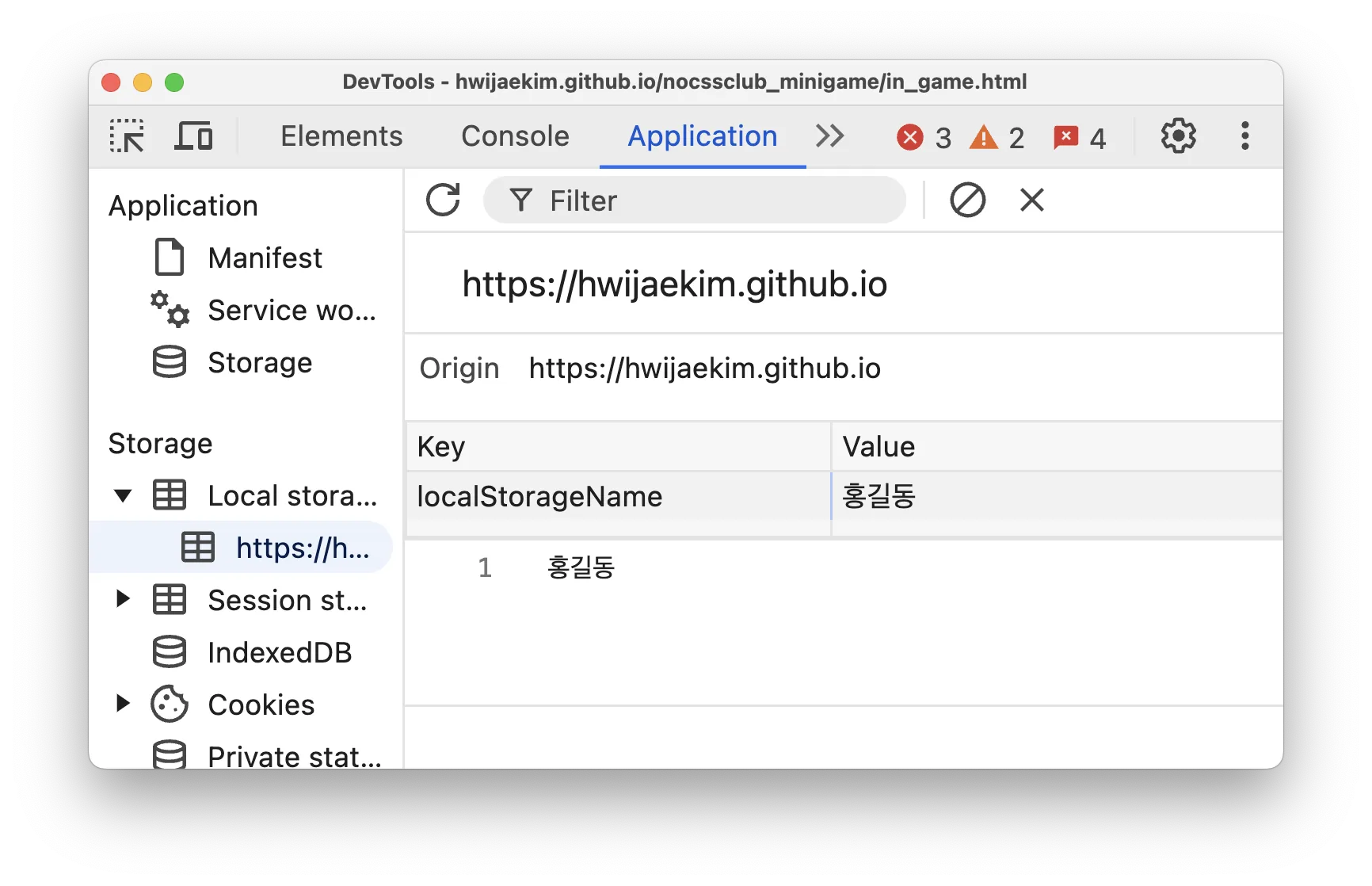The image size is (1372, 886).
Task: Open the IndexedDB section
Action: 279,652
